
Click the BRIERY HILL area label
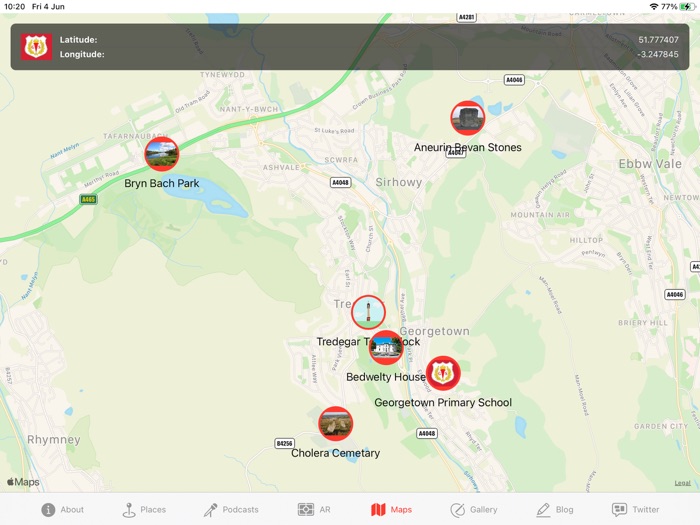pos(643,323)
